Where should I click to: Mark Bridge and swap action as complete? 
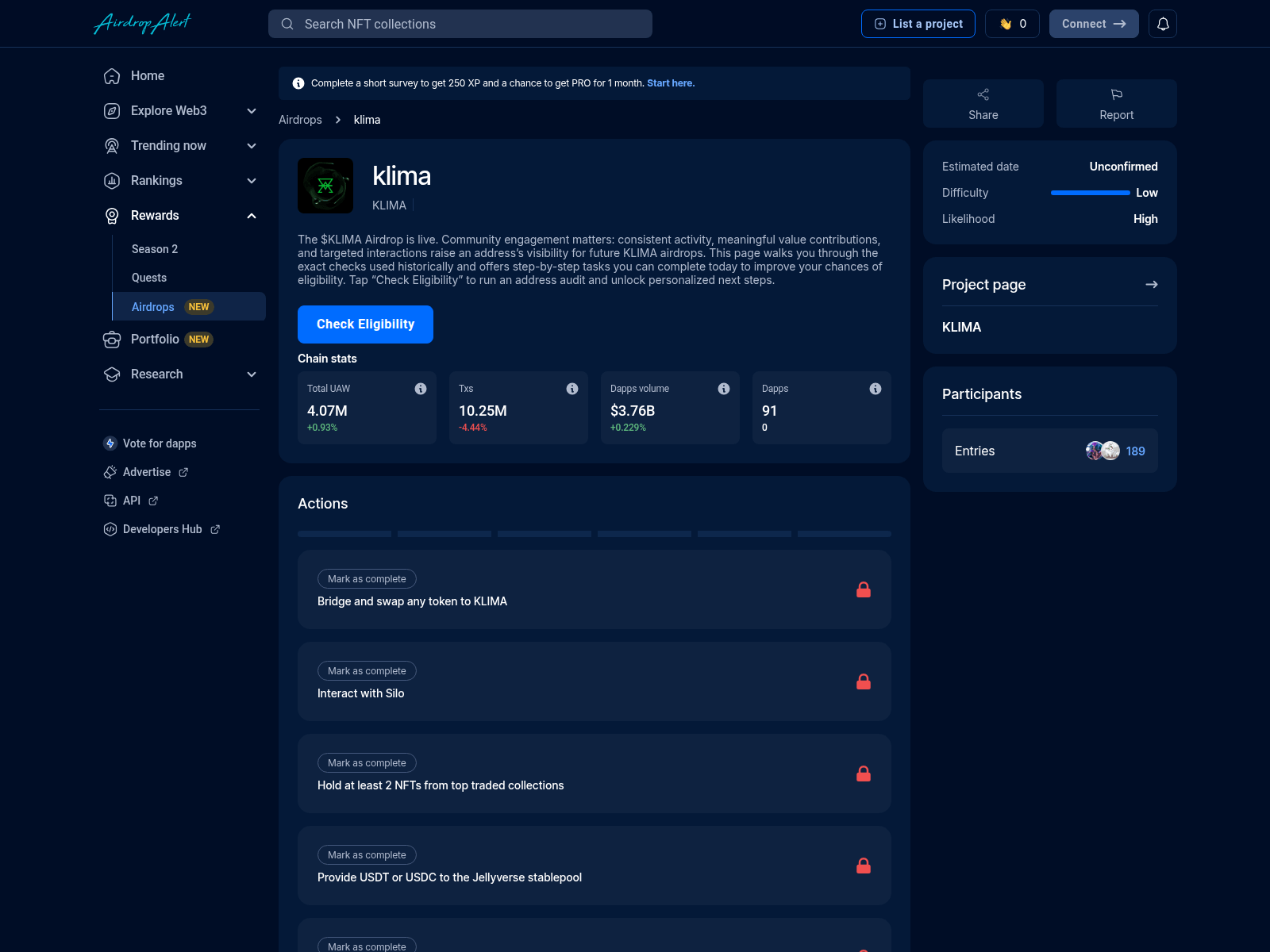tap(367, 579)
